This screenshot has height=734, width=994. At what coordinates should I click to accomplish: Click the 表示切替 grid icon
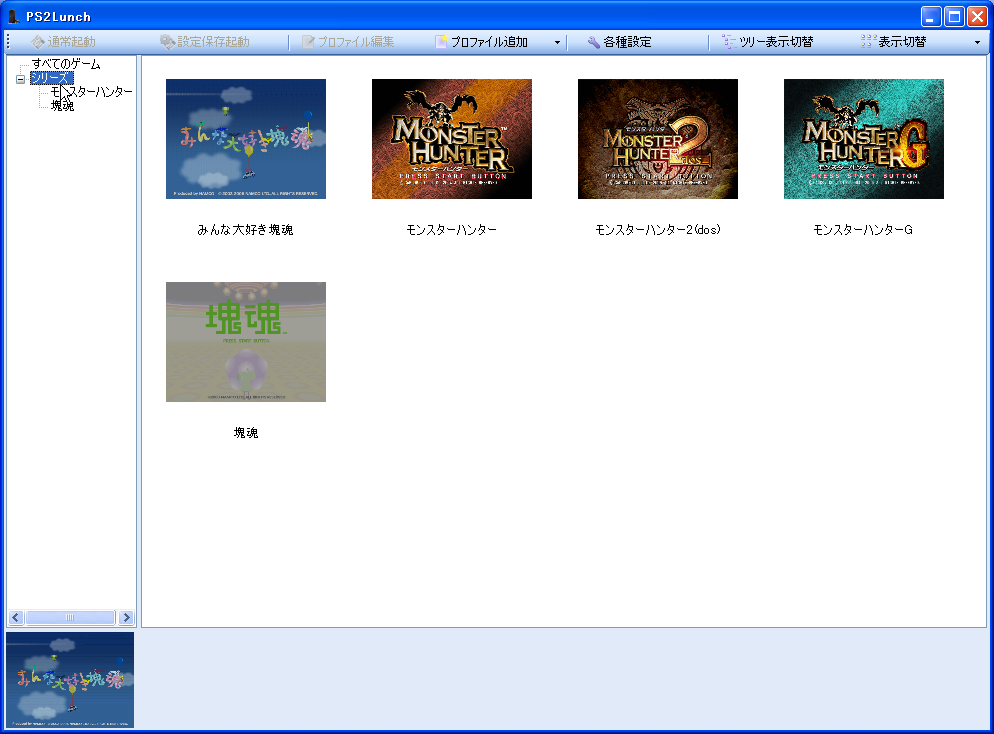(x=868, y=42)
